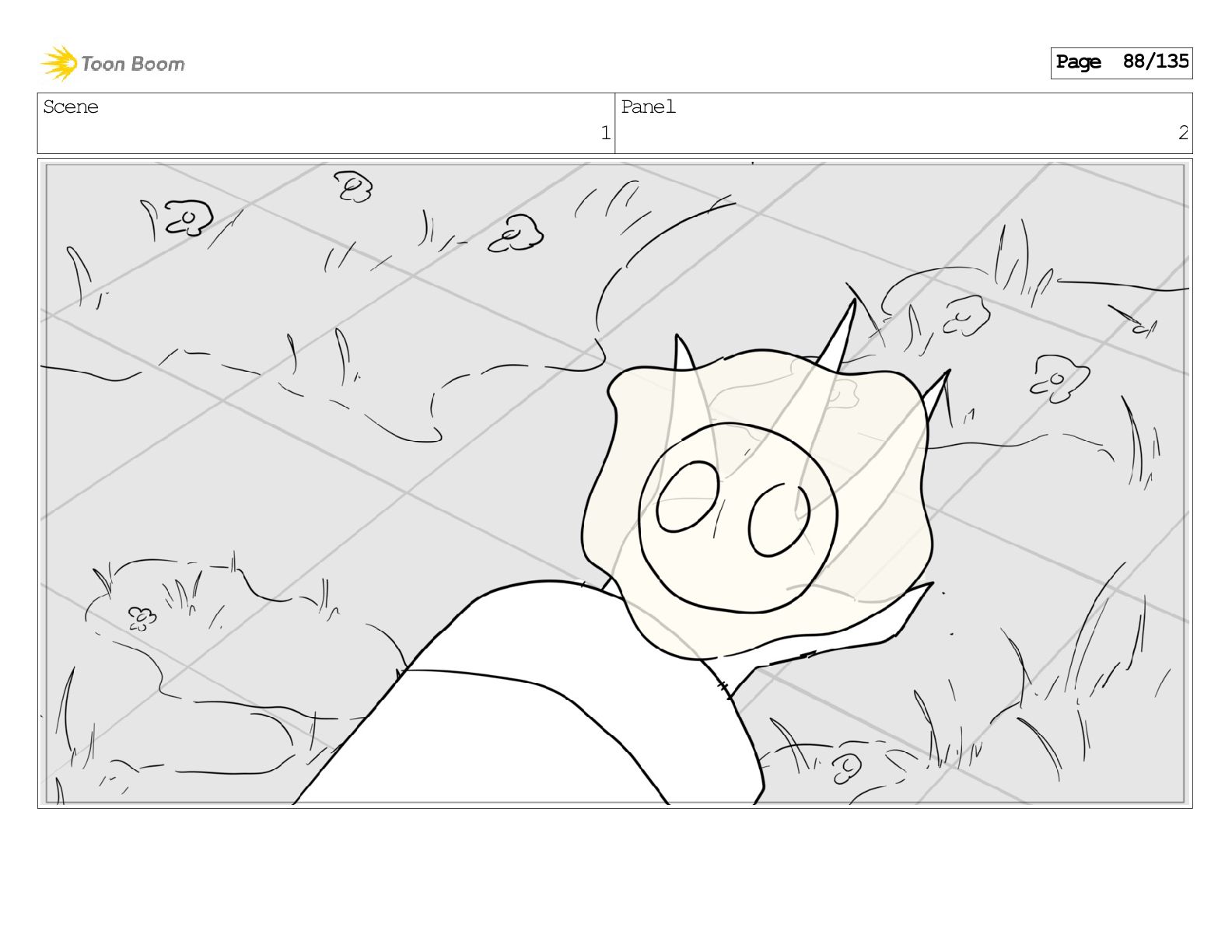The width and height of the screenshot is (1232, 952).
Task: Click the Panel label
Action: [x=648, y=107]
